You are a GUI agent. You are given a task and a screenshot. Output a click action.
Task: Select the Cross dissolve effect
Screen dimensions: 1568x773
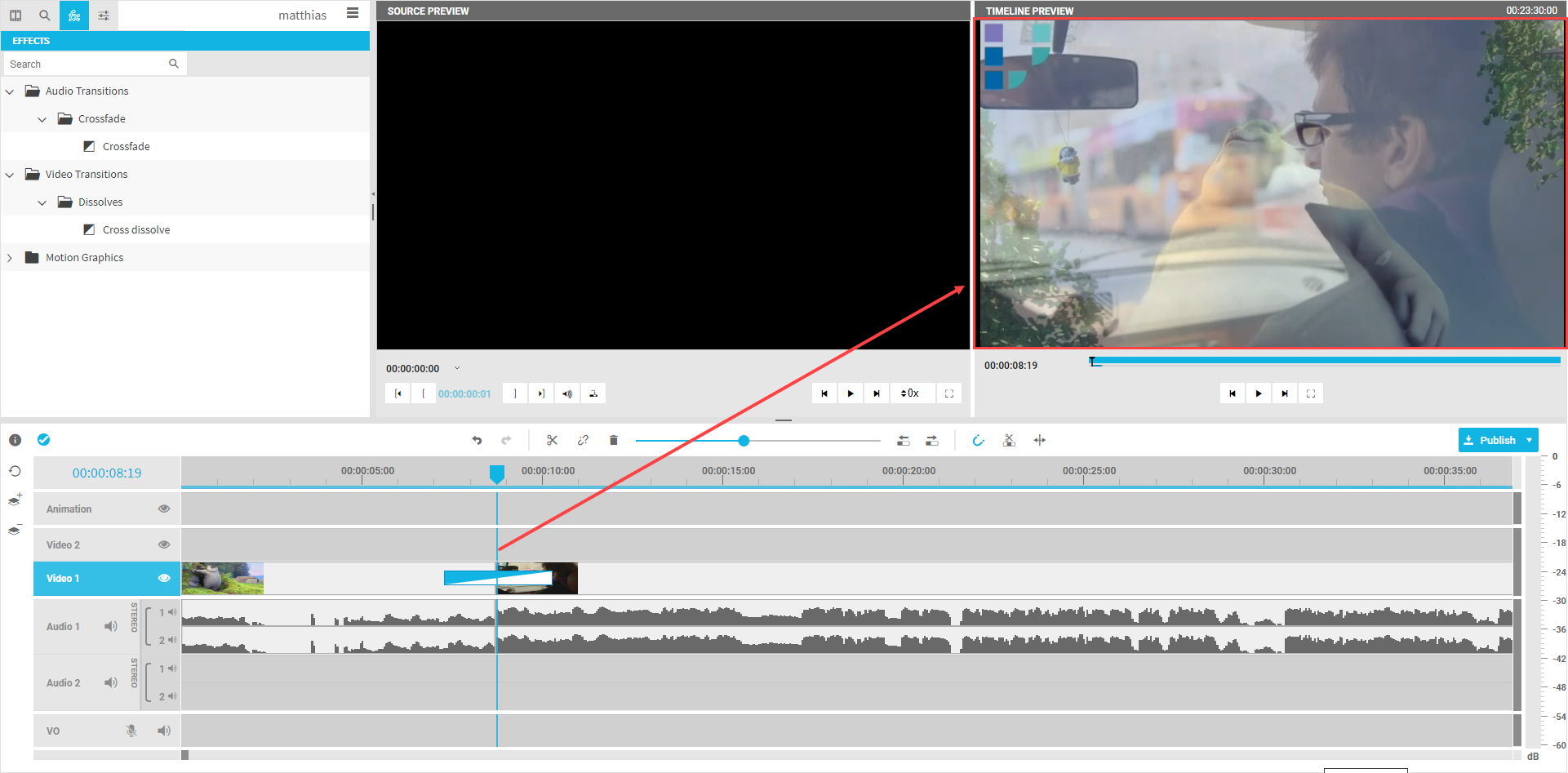pyautogui.click(x=135, y=230)
